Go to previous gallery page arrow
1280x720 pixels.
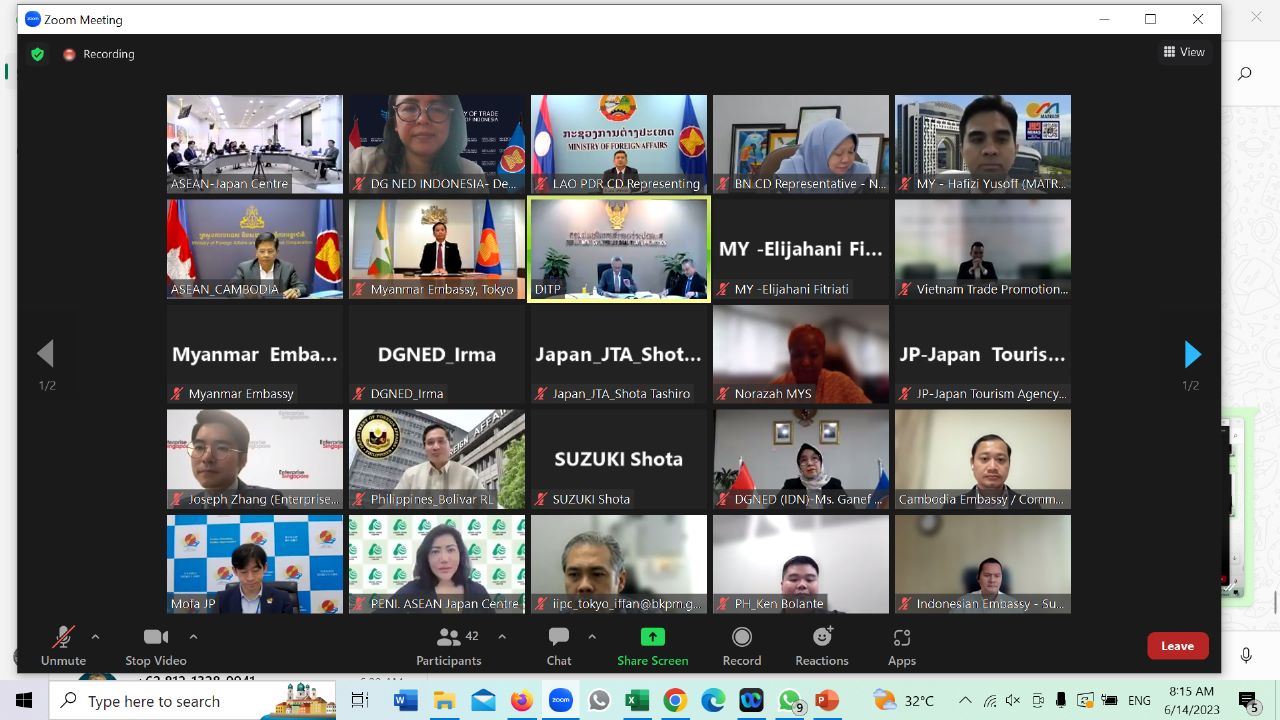pyautogui.click(x=46, y=353)
